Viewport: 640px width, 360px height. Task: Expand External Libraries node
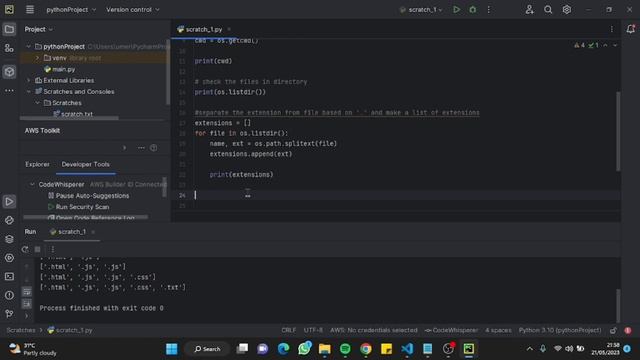pos(29,80)
